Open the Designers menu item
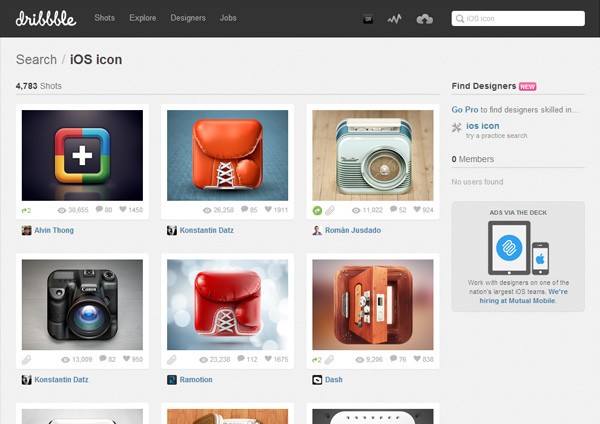 (188, 18)
